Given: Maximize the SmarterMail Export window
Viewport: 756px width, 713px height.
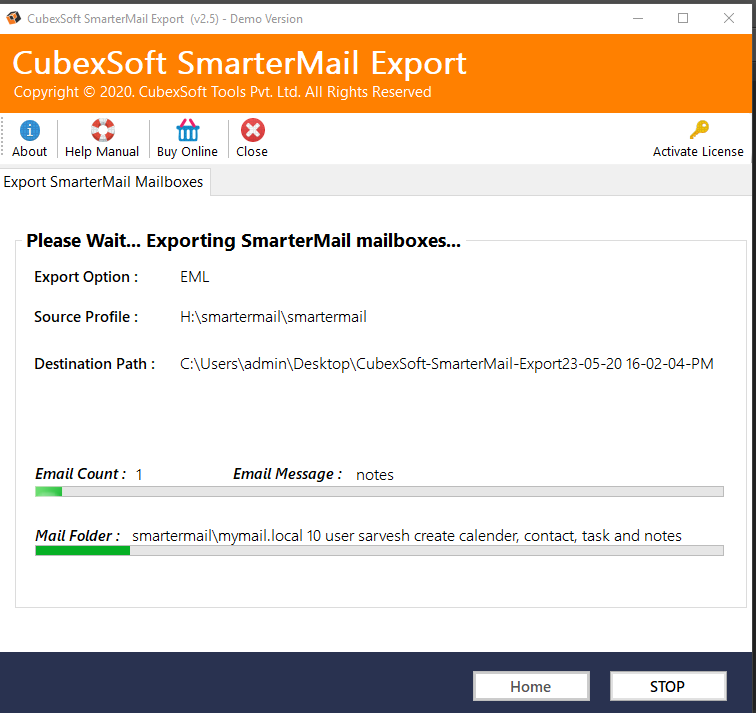Looking at the screenshot, I should [x=683, y=18].
